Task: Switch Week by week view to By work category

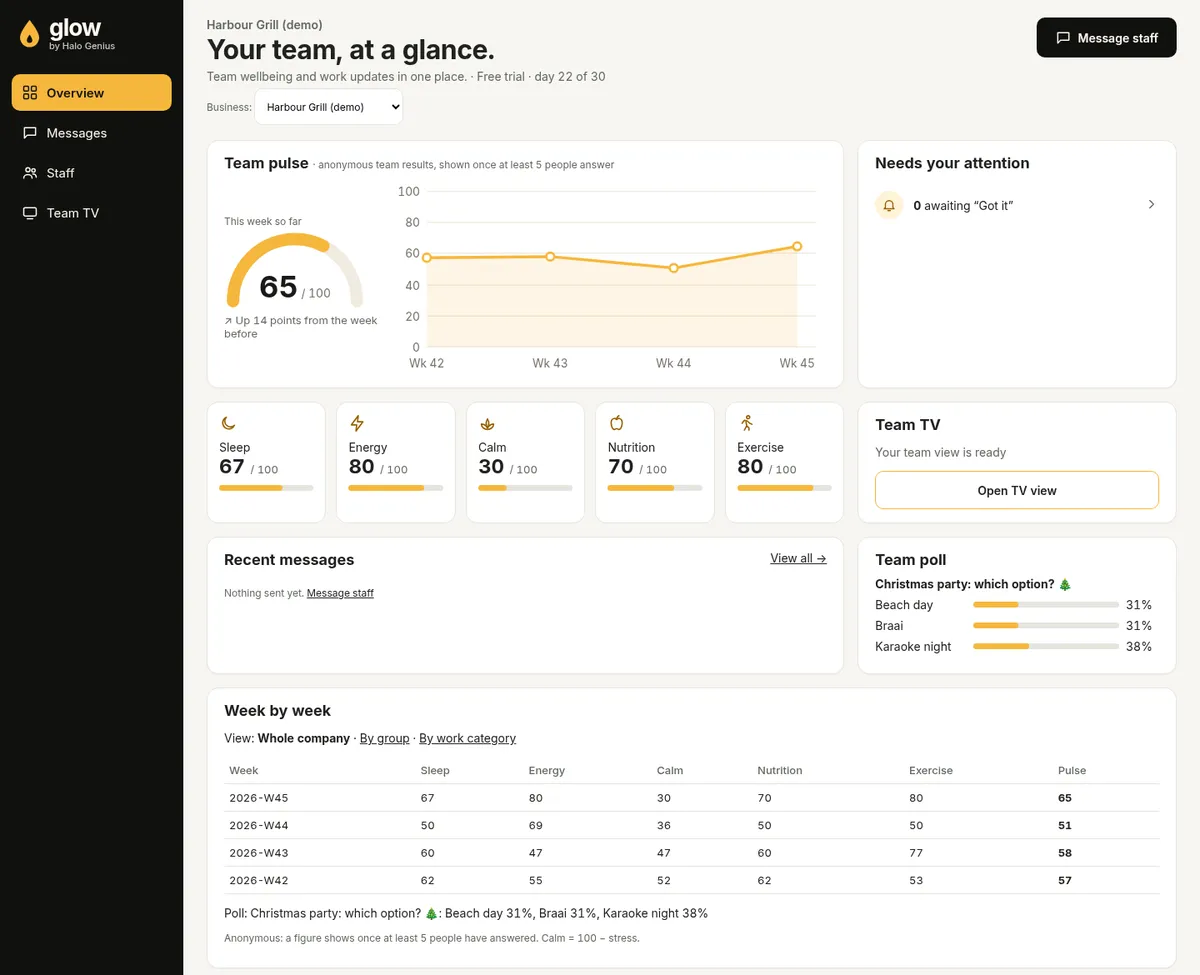Action: [x=468, y=738]
